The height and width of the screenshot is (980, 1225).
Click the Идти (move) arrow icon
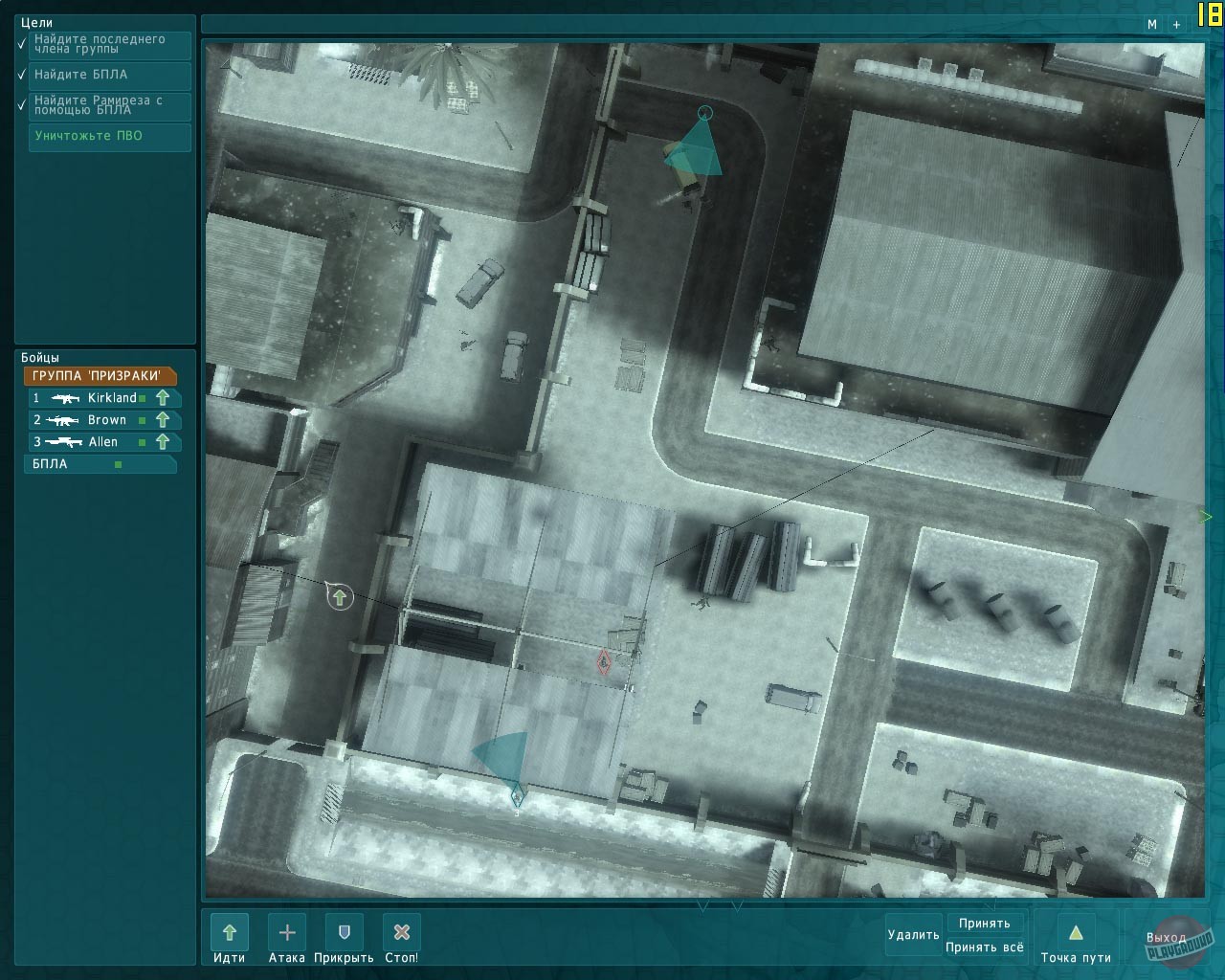click(x=230, y=931)
